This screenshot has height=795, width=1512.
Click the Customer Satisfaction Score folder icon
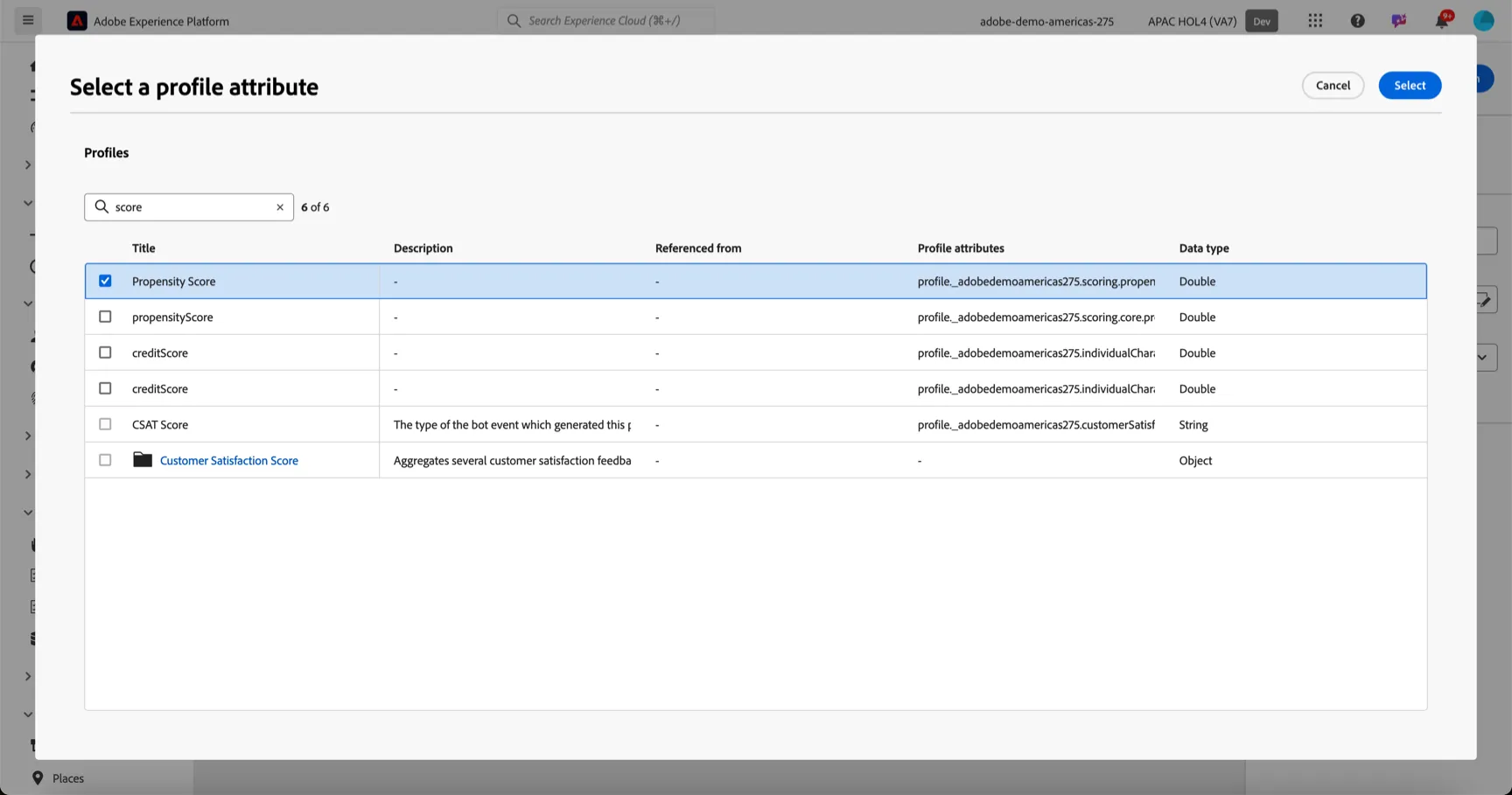coord(143,460)
